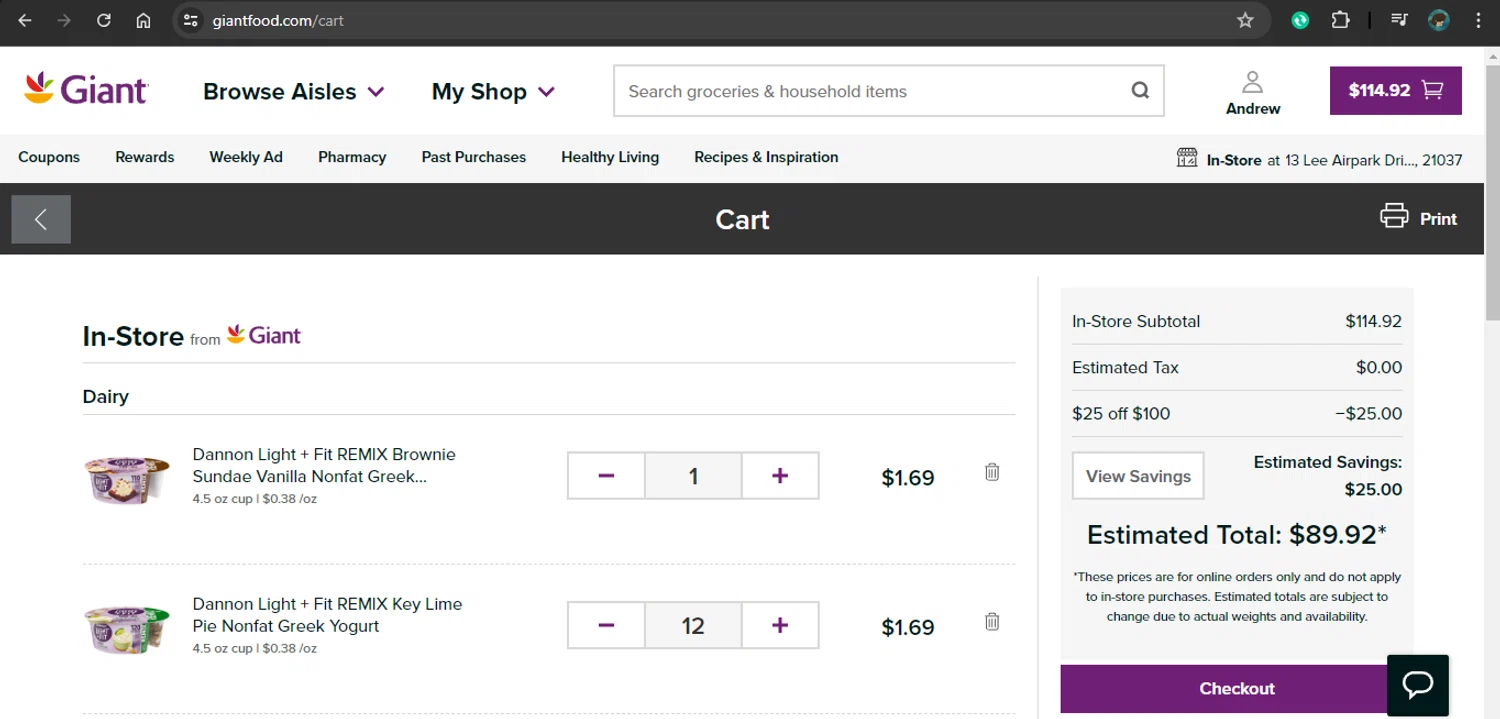Focus the grocery search field
Image resolution: width=1500 pixels, height=719 pixels.
coord(870,91)
